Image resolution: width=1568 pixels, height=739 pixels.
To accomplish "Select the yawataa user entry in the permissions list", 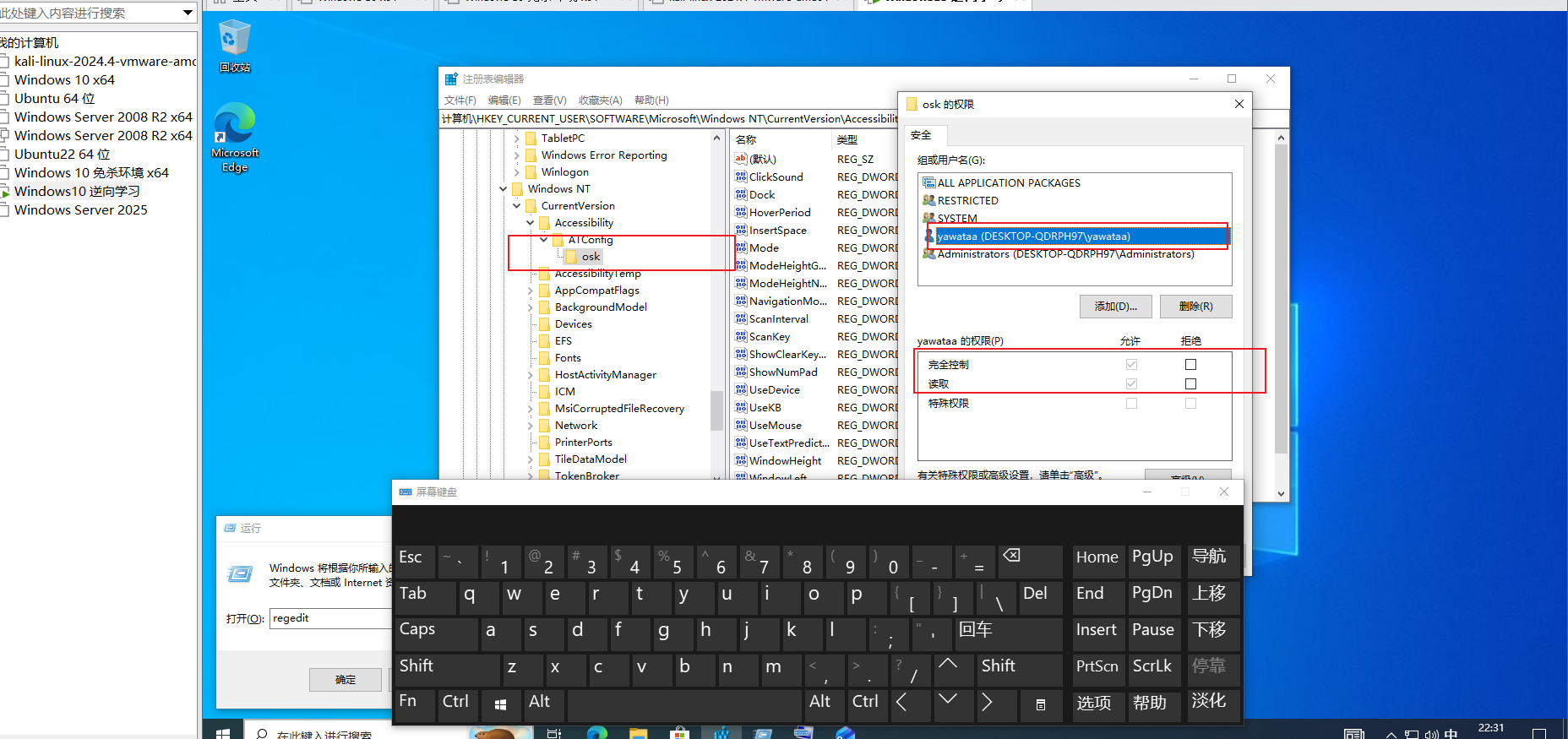I will tap(1077, 236).
